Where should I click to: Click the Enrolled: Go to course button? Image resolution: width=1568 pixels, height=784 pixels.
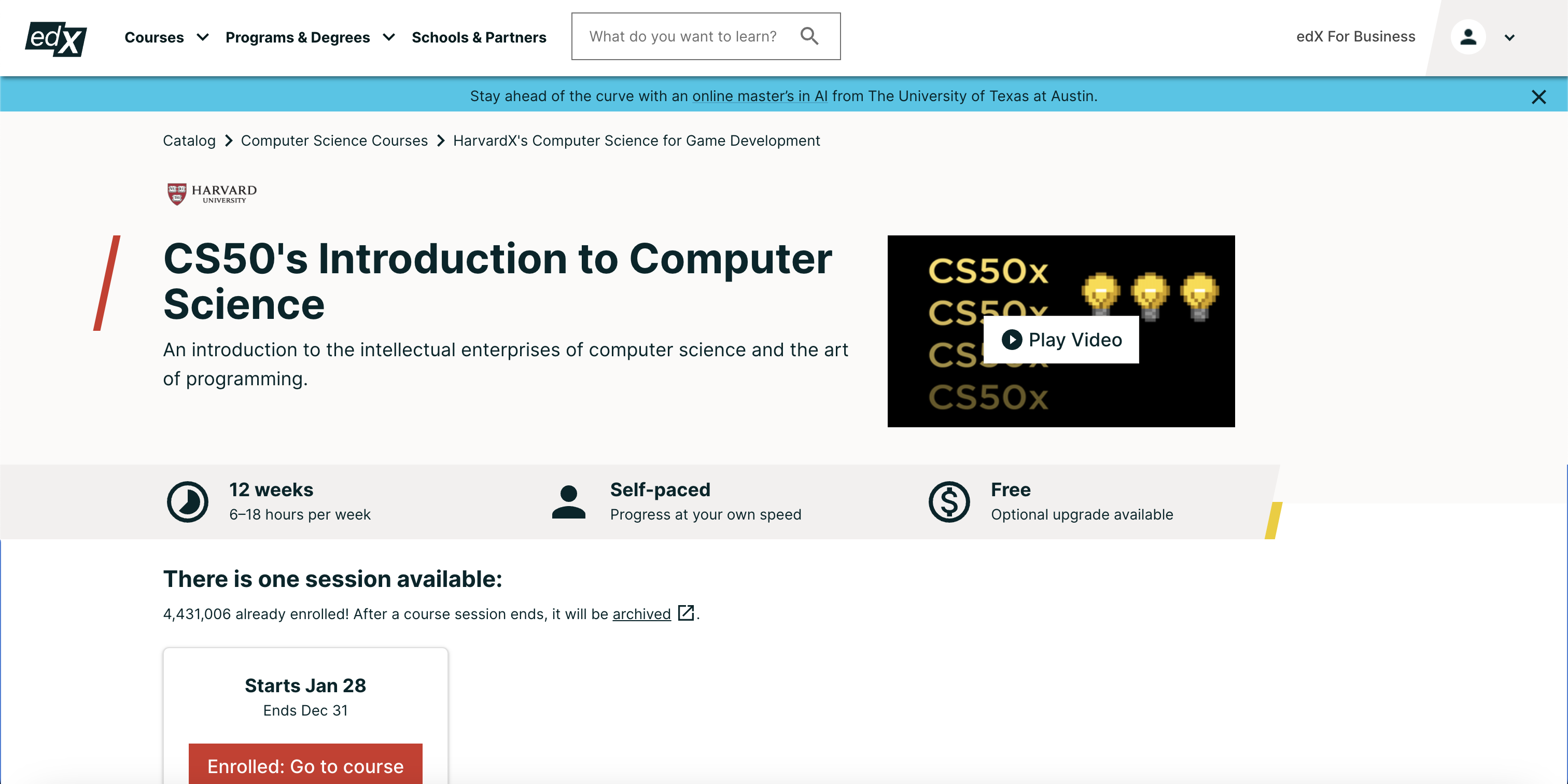[x=305, y=766]
